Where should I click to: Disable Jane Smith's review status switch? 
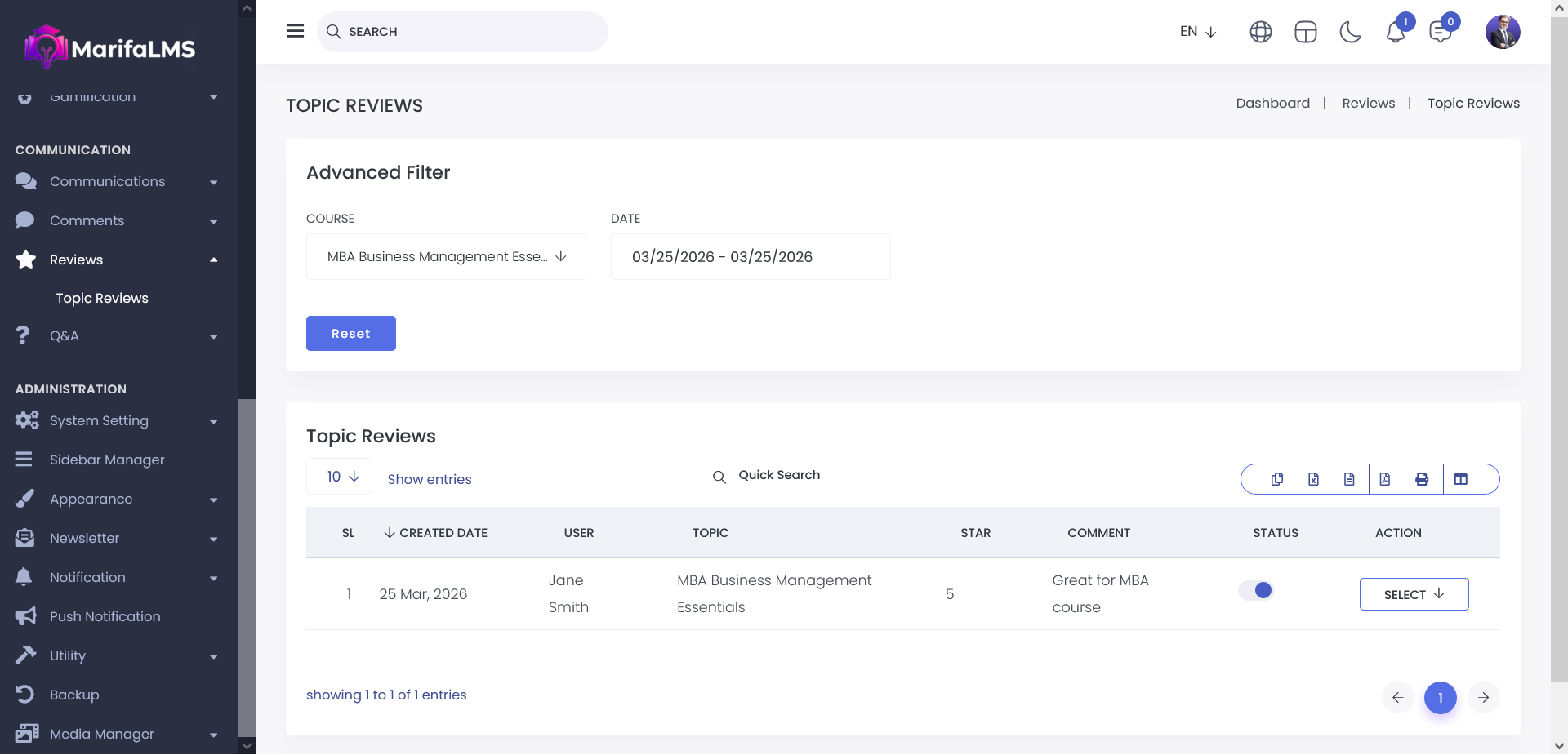tap(1256, 590)
